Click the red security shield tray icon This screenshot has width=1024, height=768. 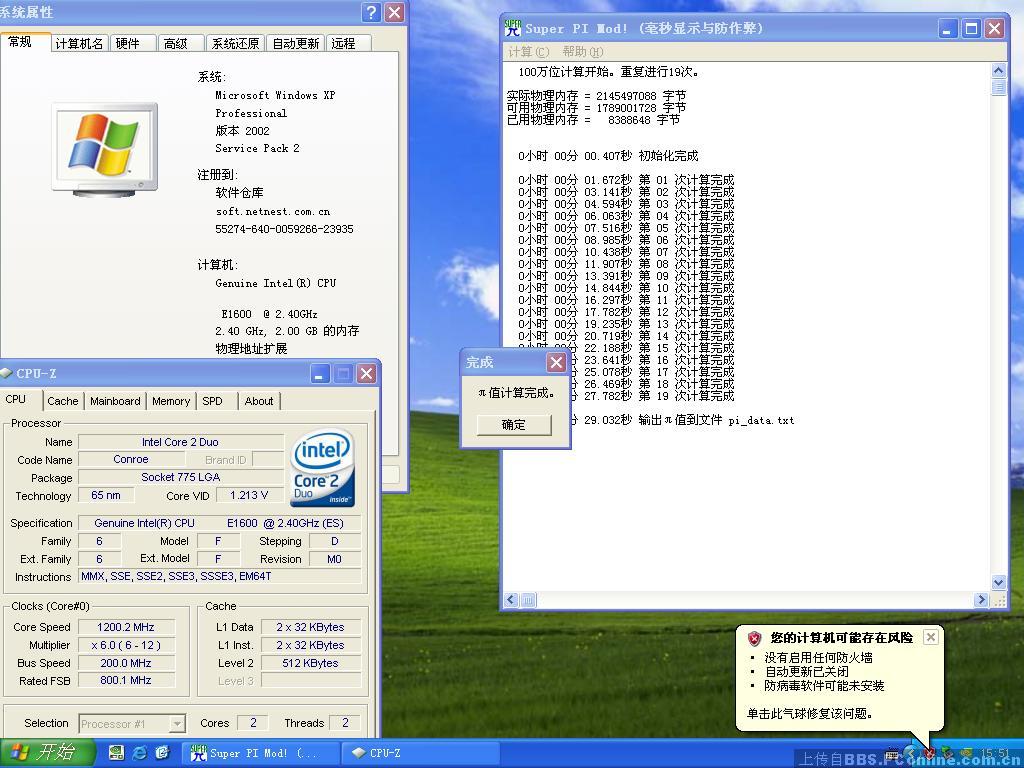929,753
